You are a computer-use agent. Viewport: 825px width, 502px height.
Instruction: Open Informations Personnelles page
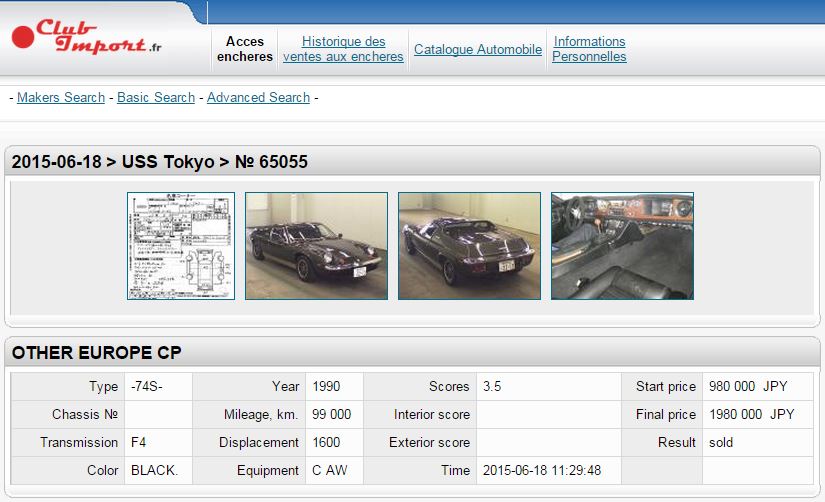click(589, 49)
